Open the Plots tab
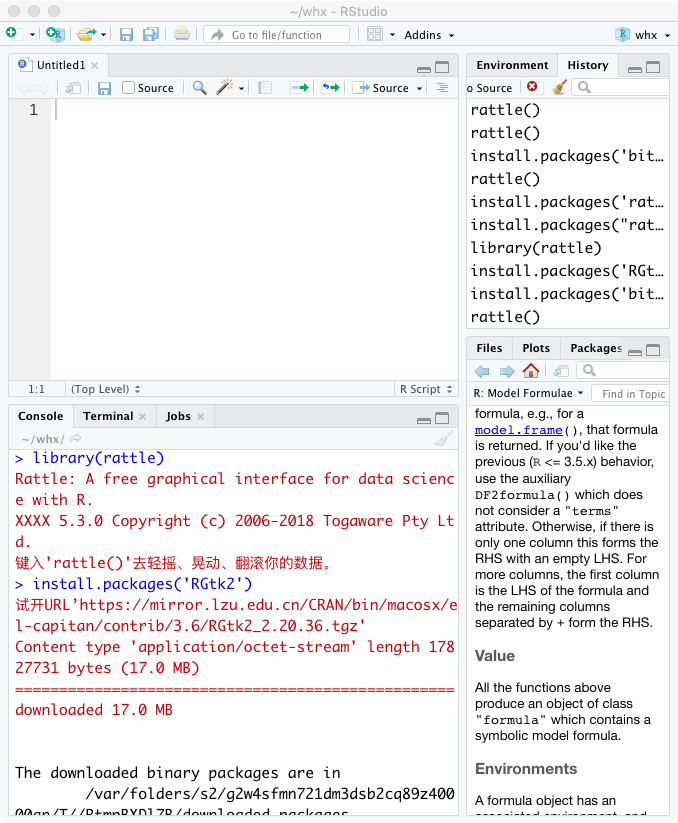 point(536,348)
